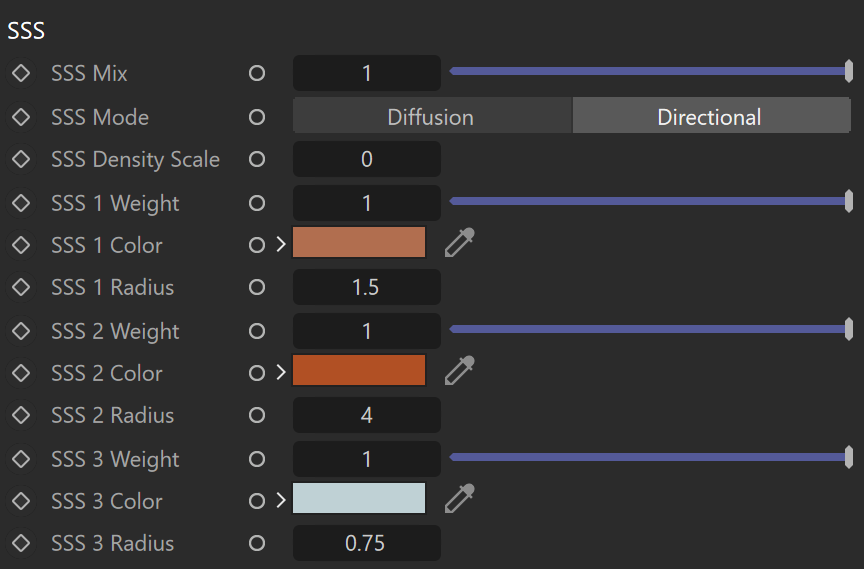The height and width of the screenshot is (569, 864).
Task: Expand the SSS 3 Color chevron
Action: tap(281, 500)
